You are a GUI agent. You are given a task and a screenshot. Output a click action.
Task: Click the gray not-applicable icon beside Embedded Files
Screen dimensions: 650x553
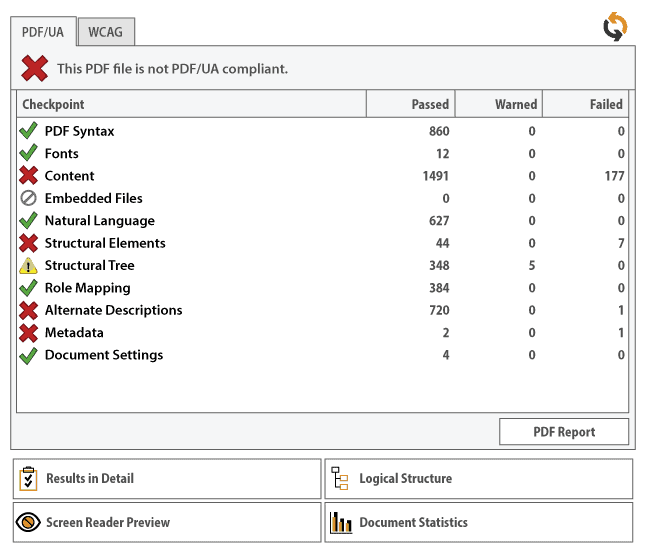click(x=28, y=198)
